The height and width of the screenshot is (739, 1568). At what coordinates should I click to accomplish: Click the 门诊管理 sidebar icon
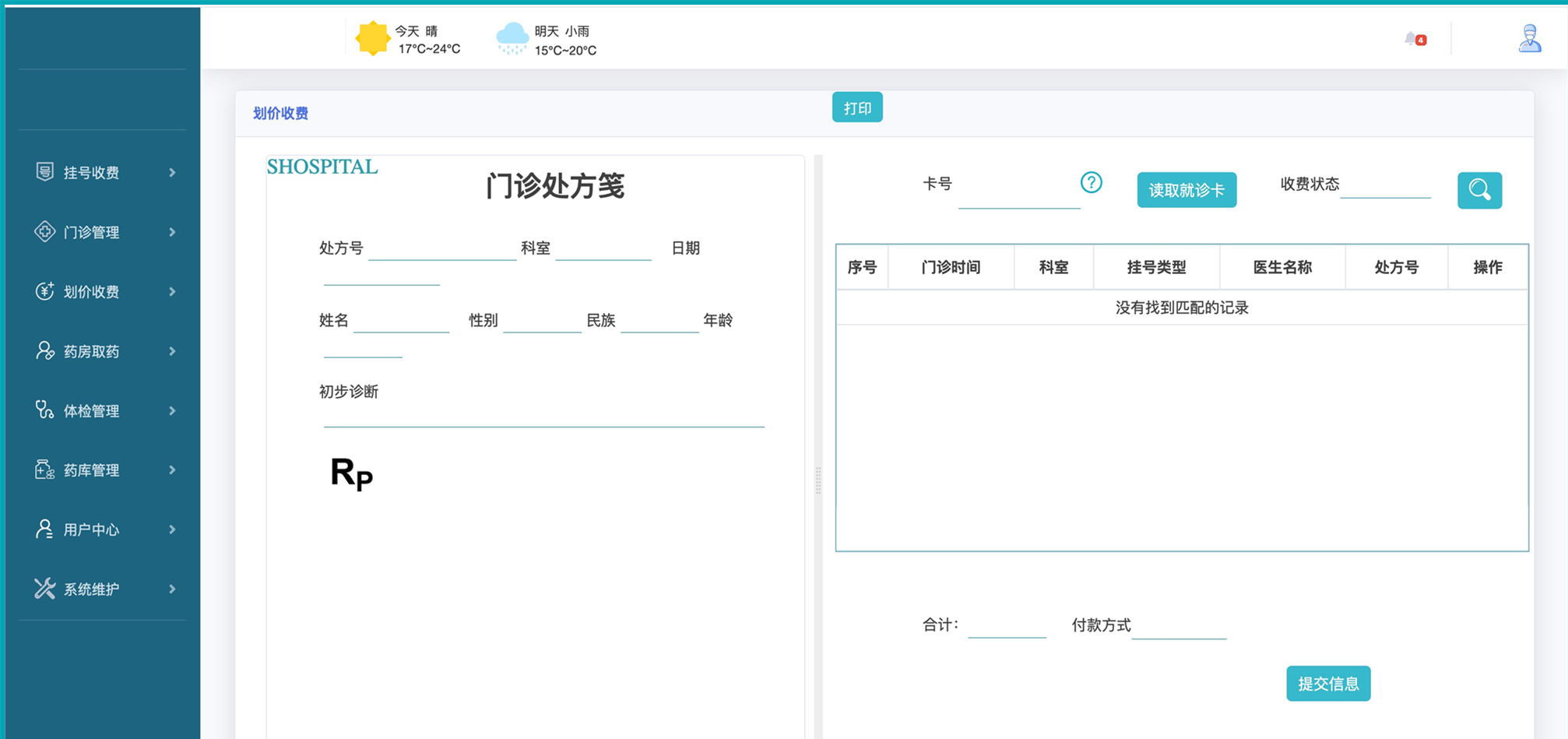pyautogui.click(x=44, y=231)
